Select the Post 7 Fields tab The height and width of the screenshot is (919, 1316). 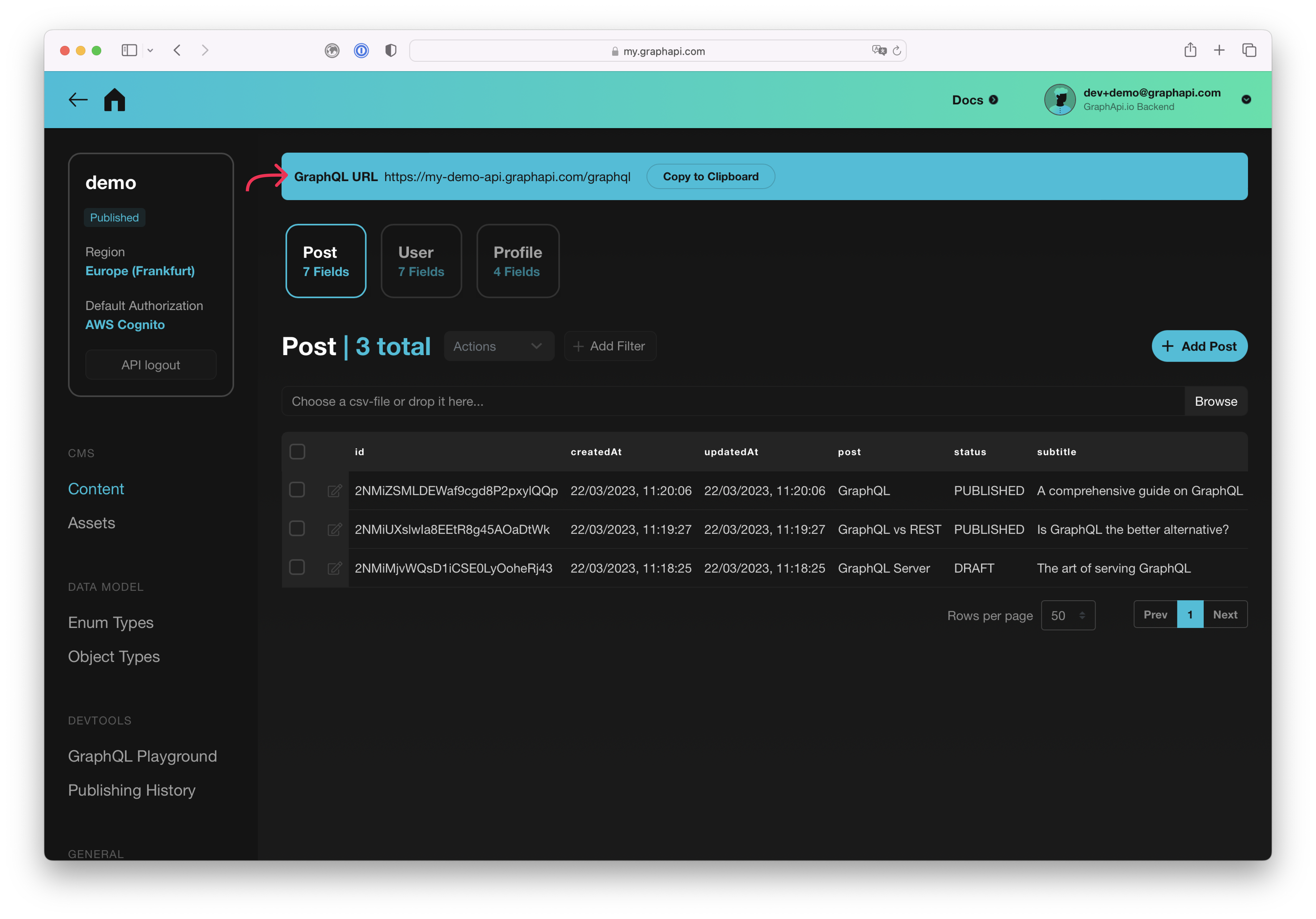click(326, 261)
